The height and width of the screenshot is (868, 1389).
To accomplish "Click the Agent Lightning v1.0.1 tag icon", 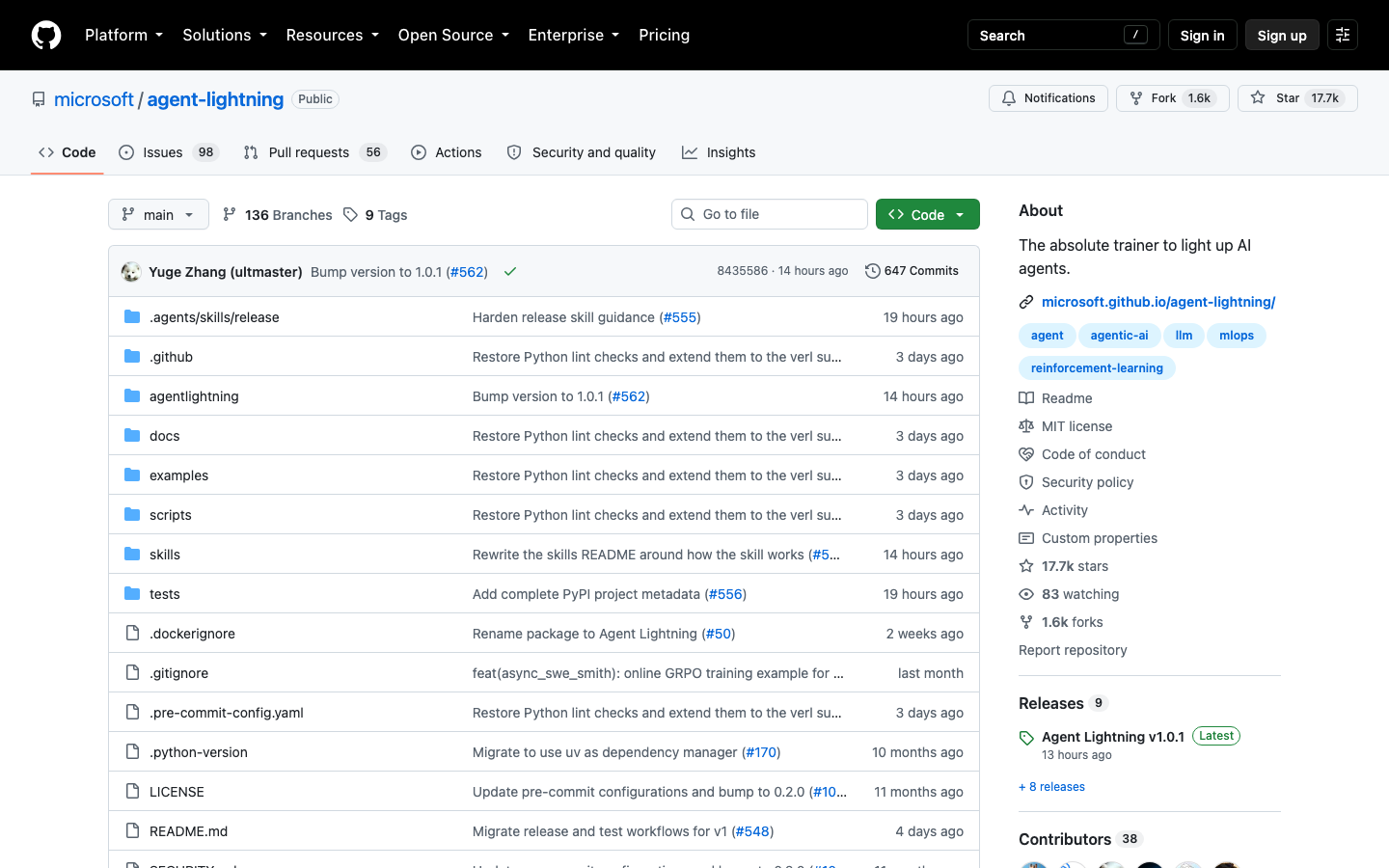I will [1026, 738].
